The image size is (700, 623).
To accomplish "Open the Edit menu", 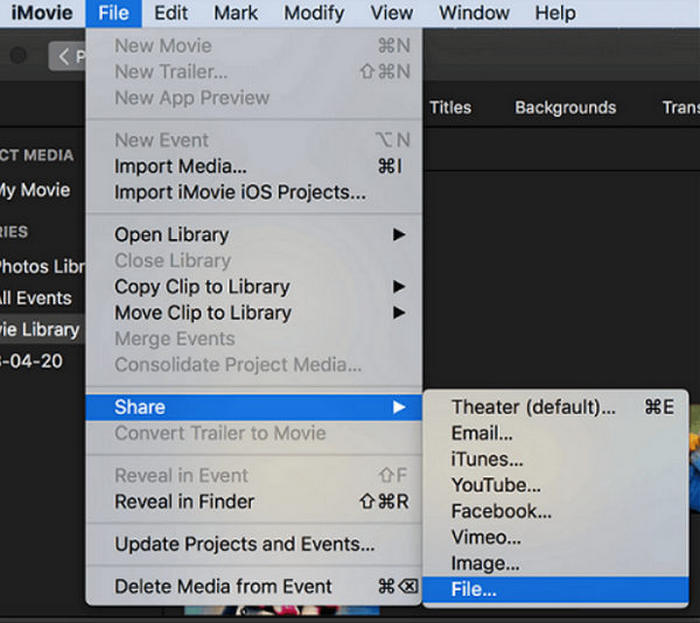I will pos(171,13).
